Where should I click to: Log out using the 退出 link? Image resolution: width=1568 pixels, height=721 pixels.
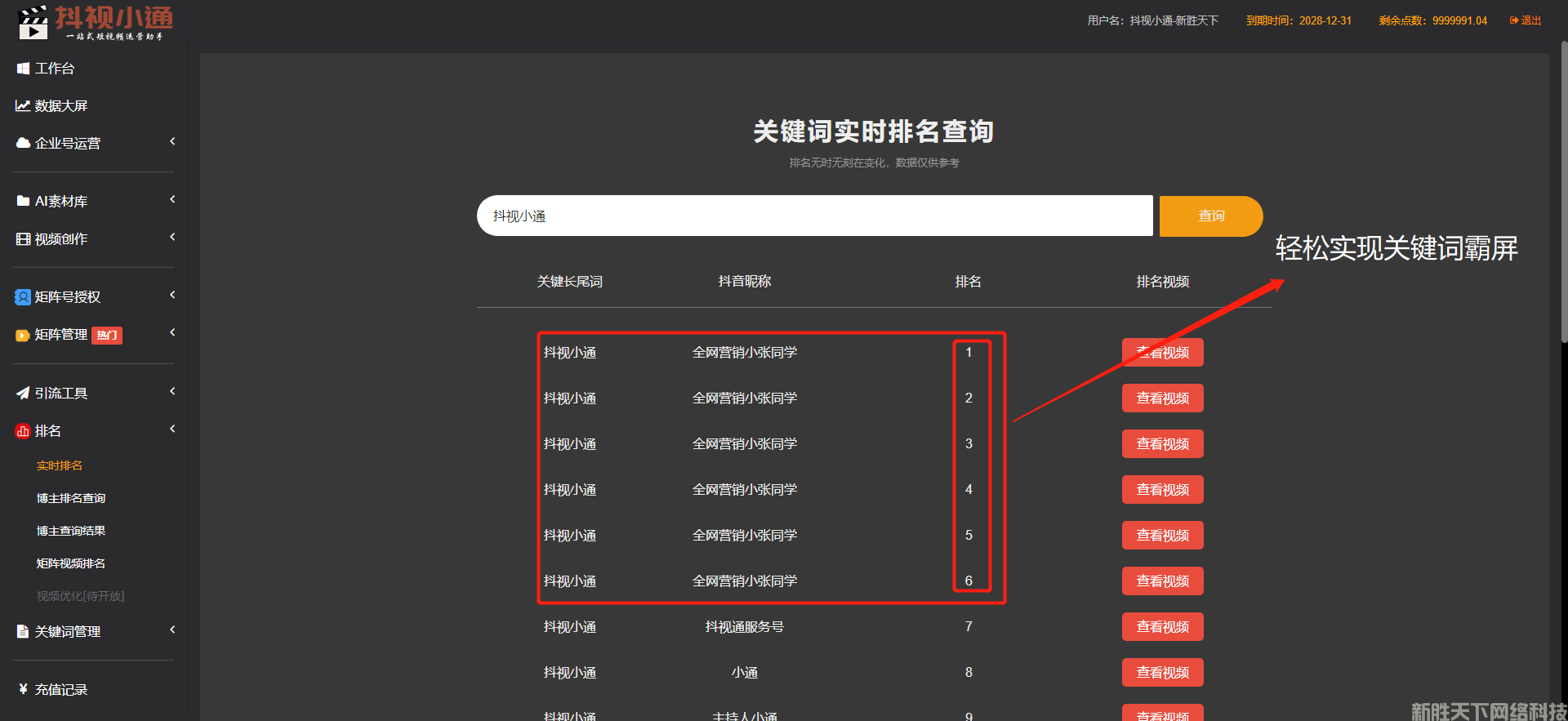point(1526,20)
